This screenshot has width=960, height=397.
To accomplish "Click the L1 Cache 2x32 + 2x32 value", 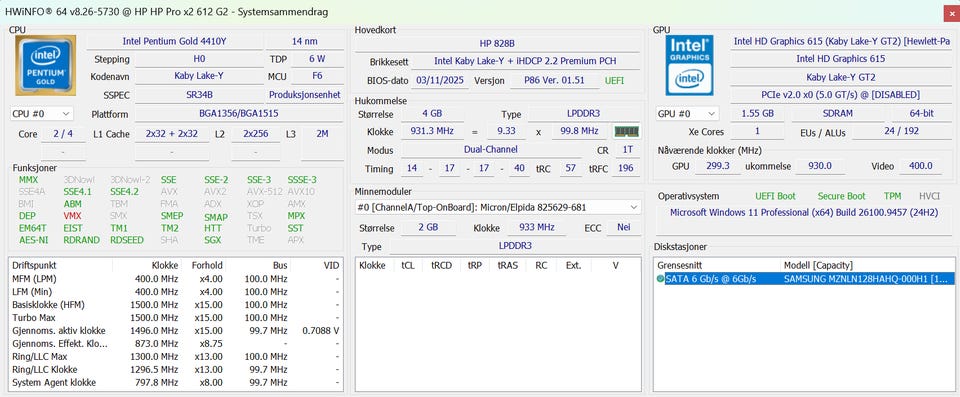I will coord(171,134).
